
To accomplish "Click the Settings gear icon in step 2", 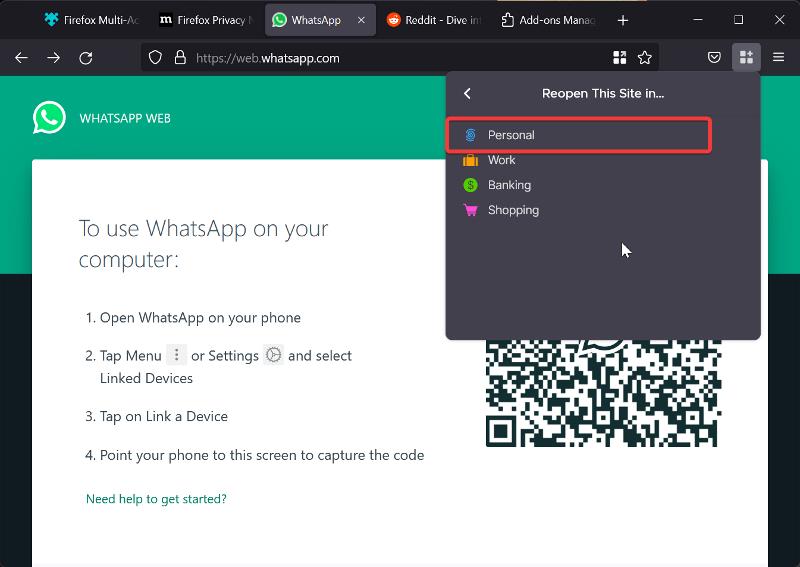I will tap(273, 354).
